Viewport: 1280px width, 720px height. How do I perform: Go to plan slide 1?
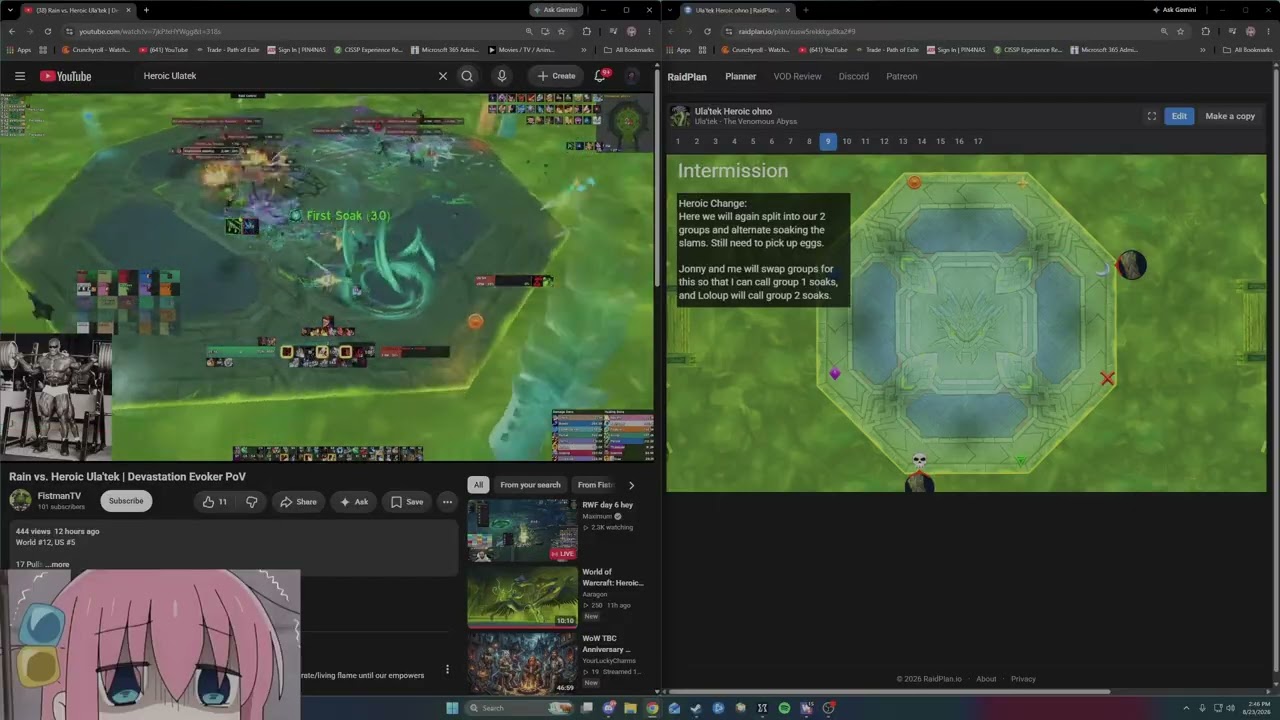[678, 142]
